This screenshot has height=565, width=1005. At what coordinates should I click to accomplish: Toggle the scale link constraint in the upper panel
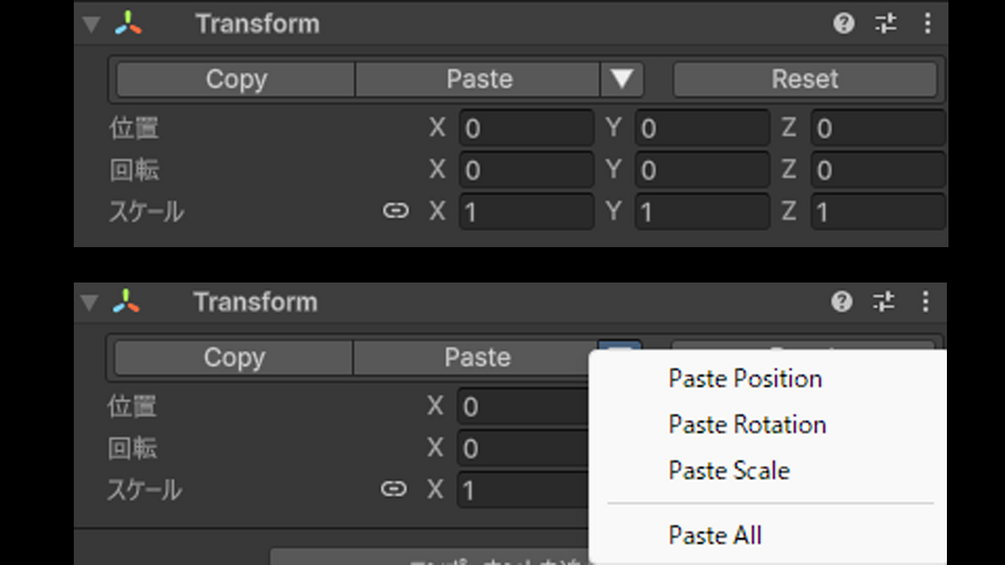pyautogui.click(x=396, y=211)
